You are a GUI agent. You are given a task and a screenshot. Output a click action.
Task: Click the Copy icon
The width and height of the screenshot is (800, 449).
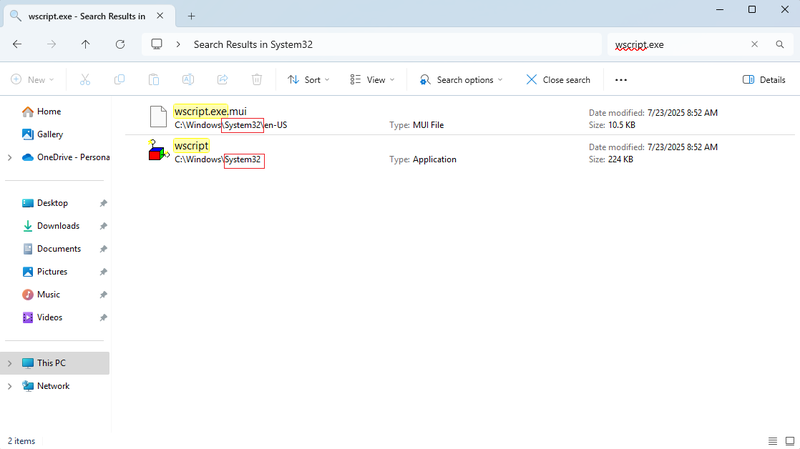click(119, 80)
